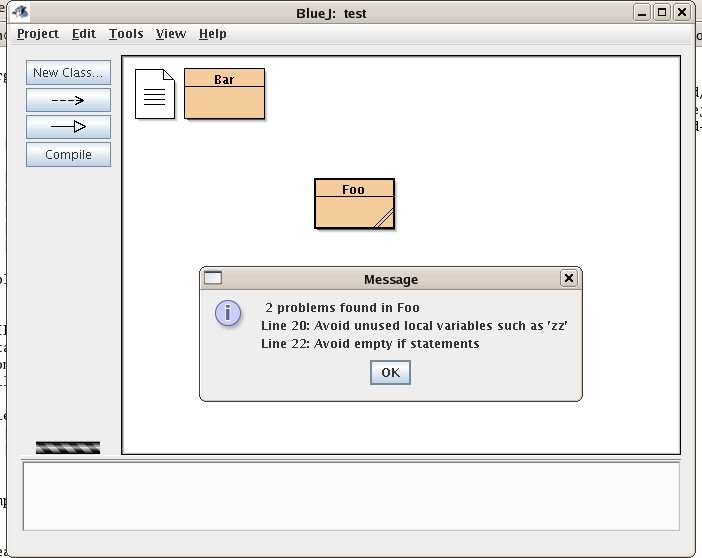Image resolution: width=702 pixels, height=558 pixels.
Task: Close the Message dialog with X
Action: tap(569, 278)
